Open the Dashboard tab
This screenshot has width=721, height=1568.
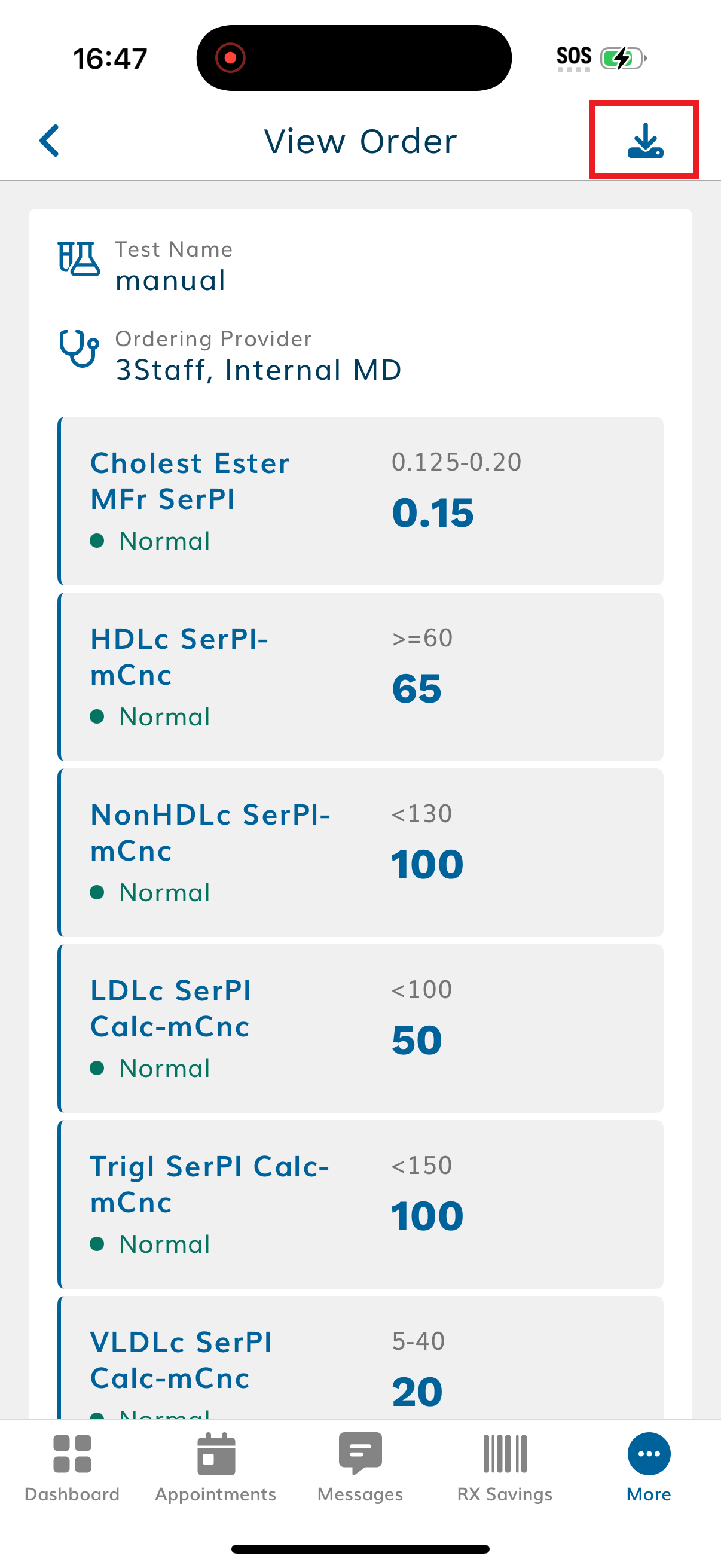72,1468
